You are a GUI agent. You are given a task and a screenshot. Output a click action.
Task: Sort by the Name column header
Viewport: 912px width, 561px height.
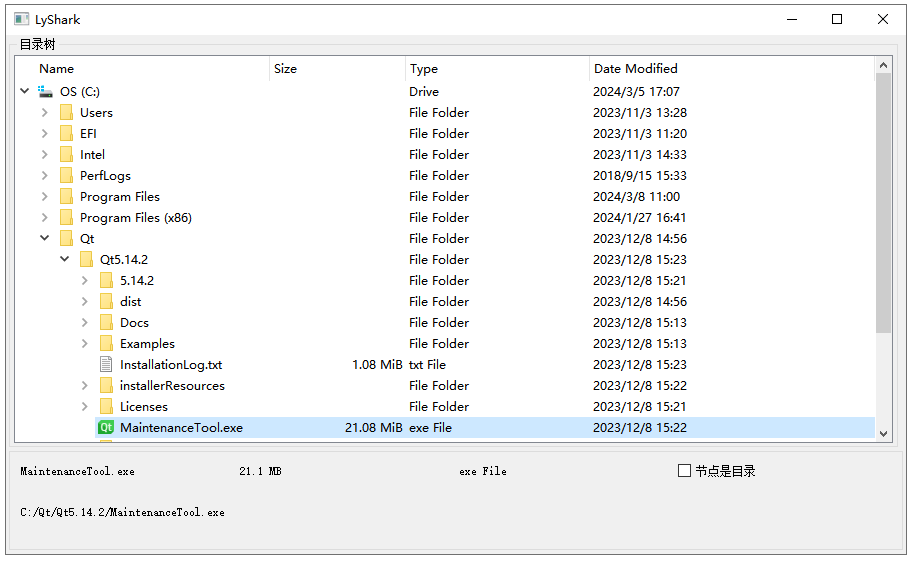click(142, 69)
